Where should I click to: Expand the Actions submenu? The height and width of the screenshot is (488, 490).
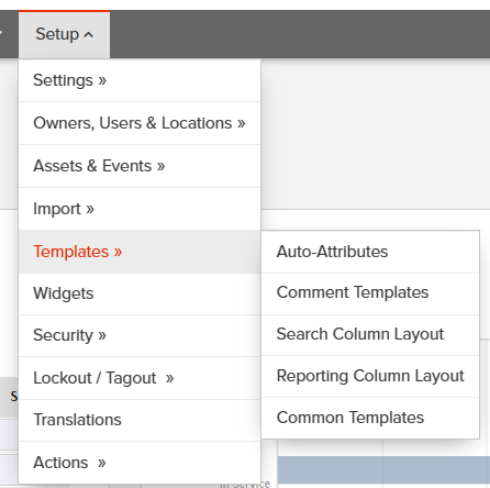coord(140,463)
